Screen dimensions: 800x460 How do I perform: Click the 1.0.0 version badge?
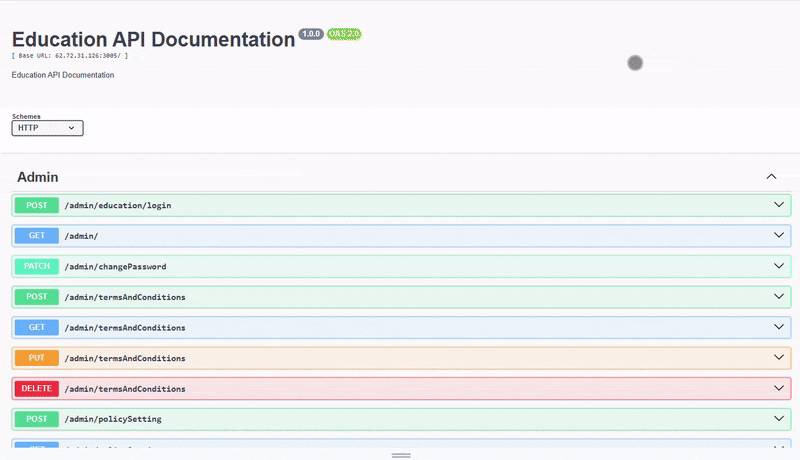311,34
